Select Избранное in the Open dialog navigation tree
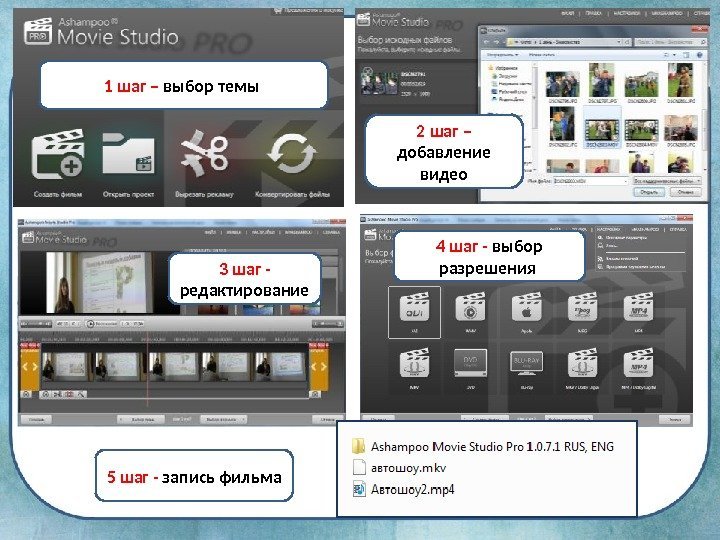This screenshot has width=720, height=540. click(x=504, y=68)
